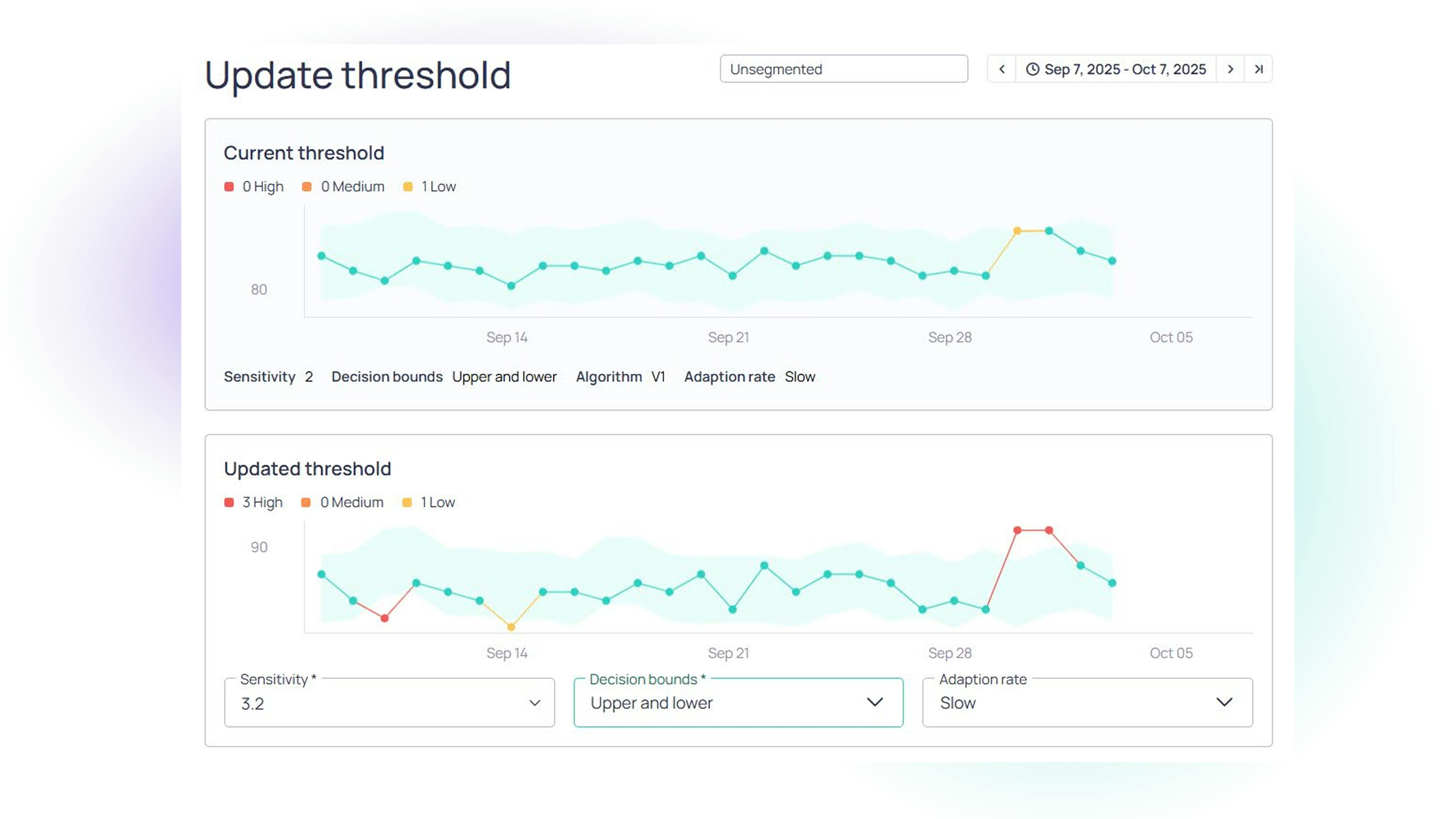Open the Sensitivity dropdown chevron

[x=534, y=703]
